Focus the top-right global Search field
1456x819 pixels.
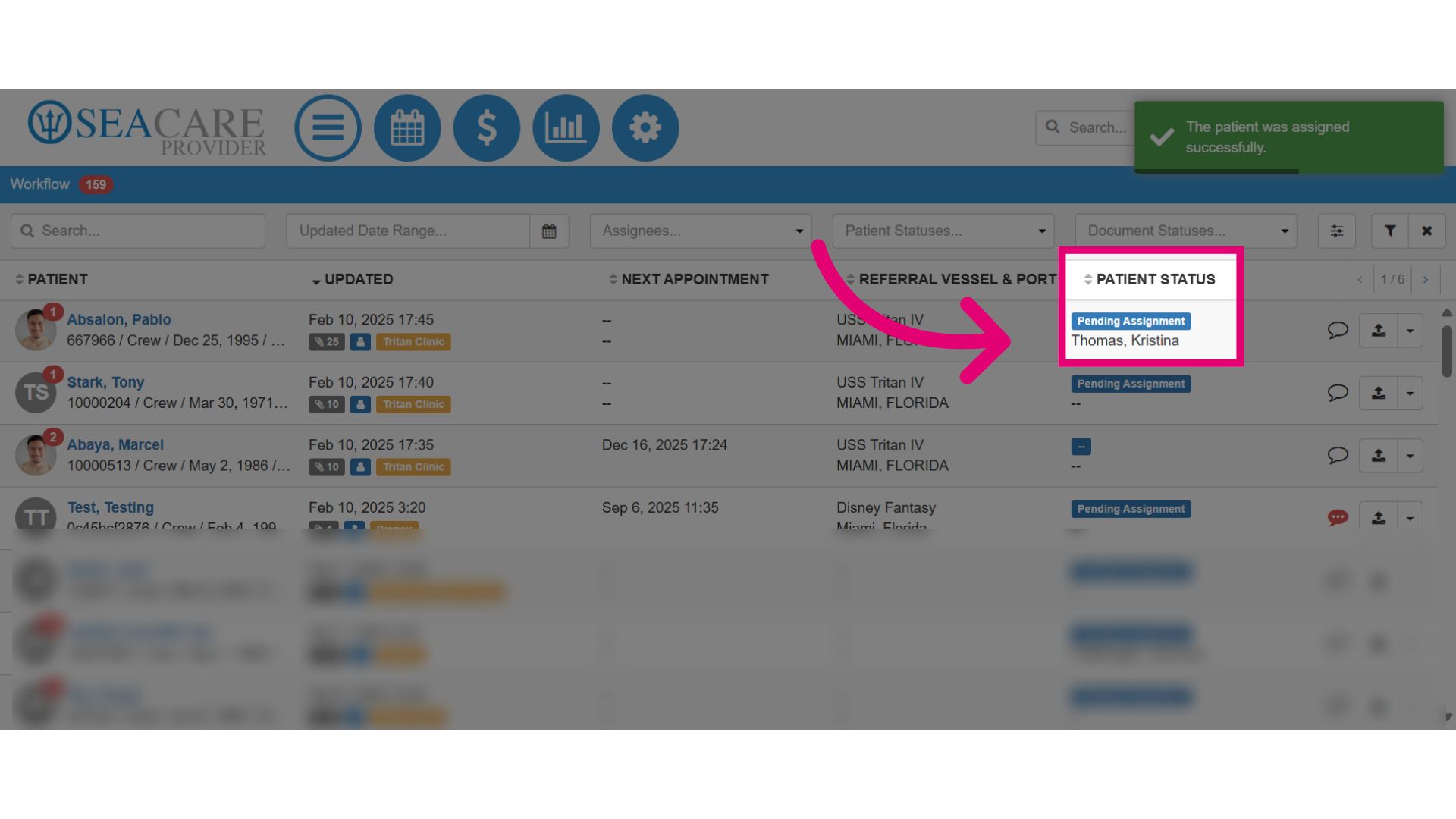1087,127
